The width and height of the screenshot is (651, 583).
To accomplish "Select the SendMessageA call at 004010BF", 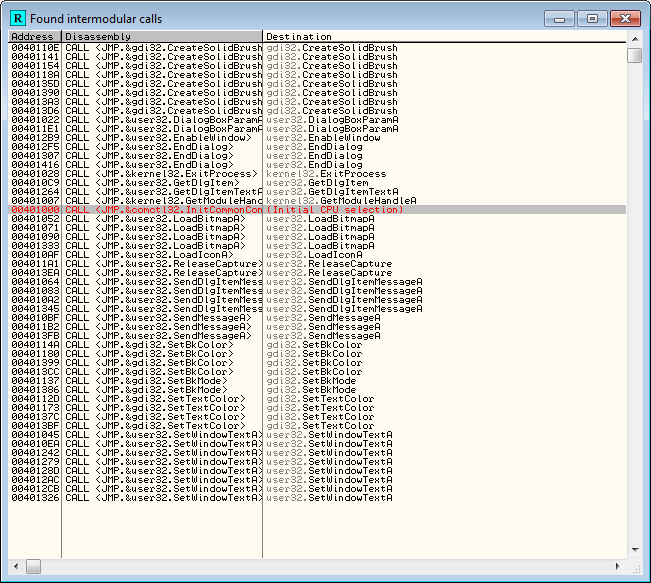I will [317, 318].
